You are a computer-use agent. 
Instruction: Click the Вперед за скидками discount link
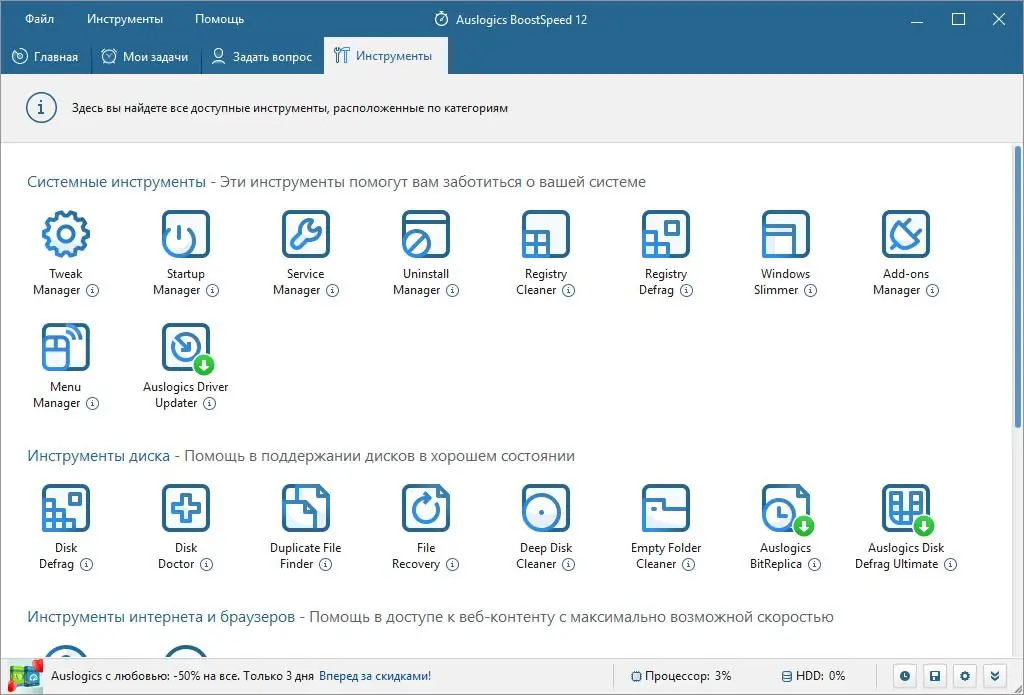click(374, 676)
